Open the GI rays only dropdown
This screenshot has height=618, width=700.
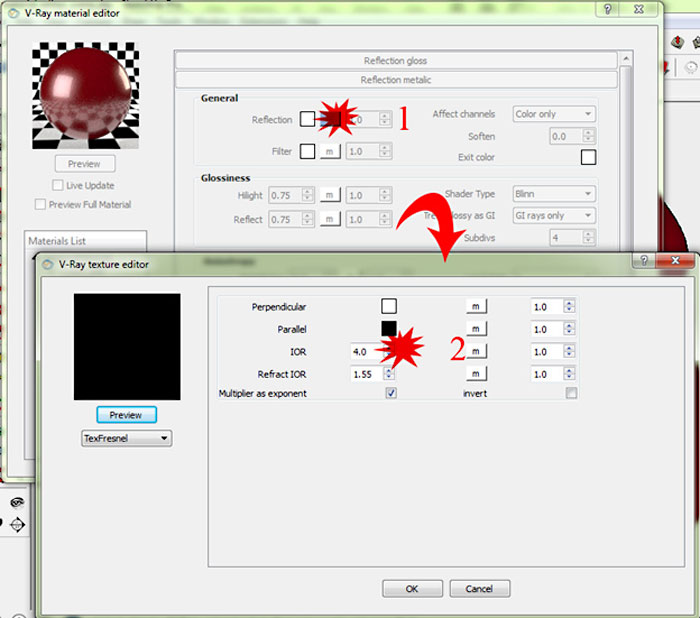coord(554,216)
